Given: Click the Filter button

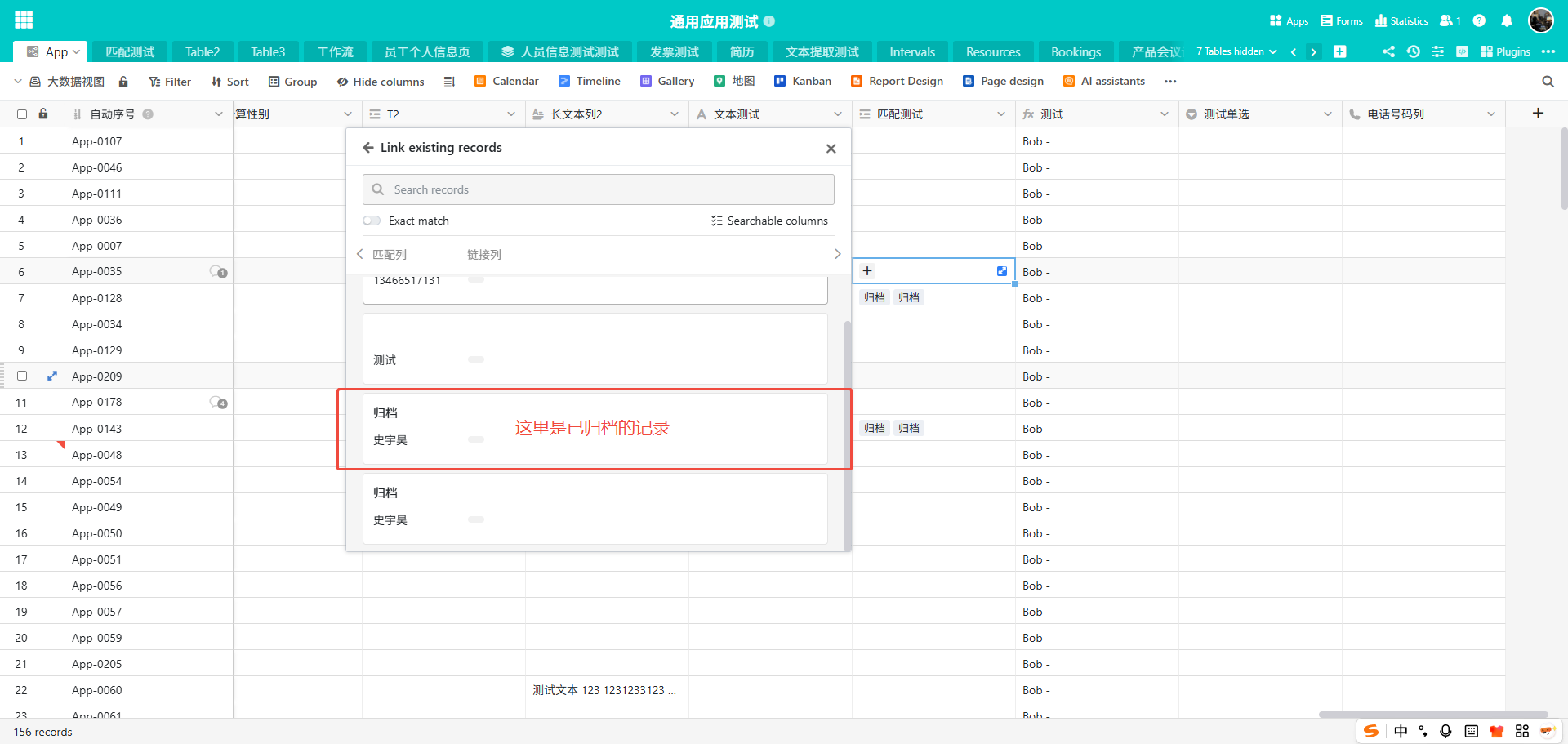Looking at the screenshot, I should 170,82.
